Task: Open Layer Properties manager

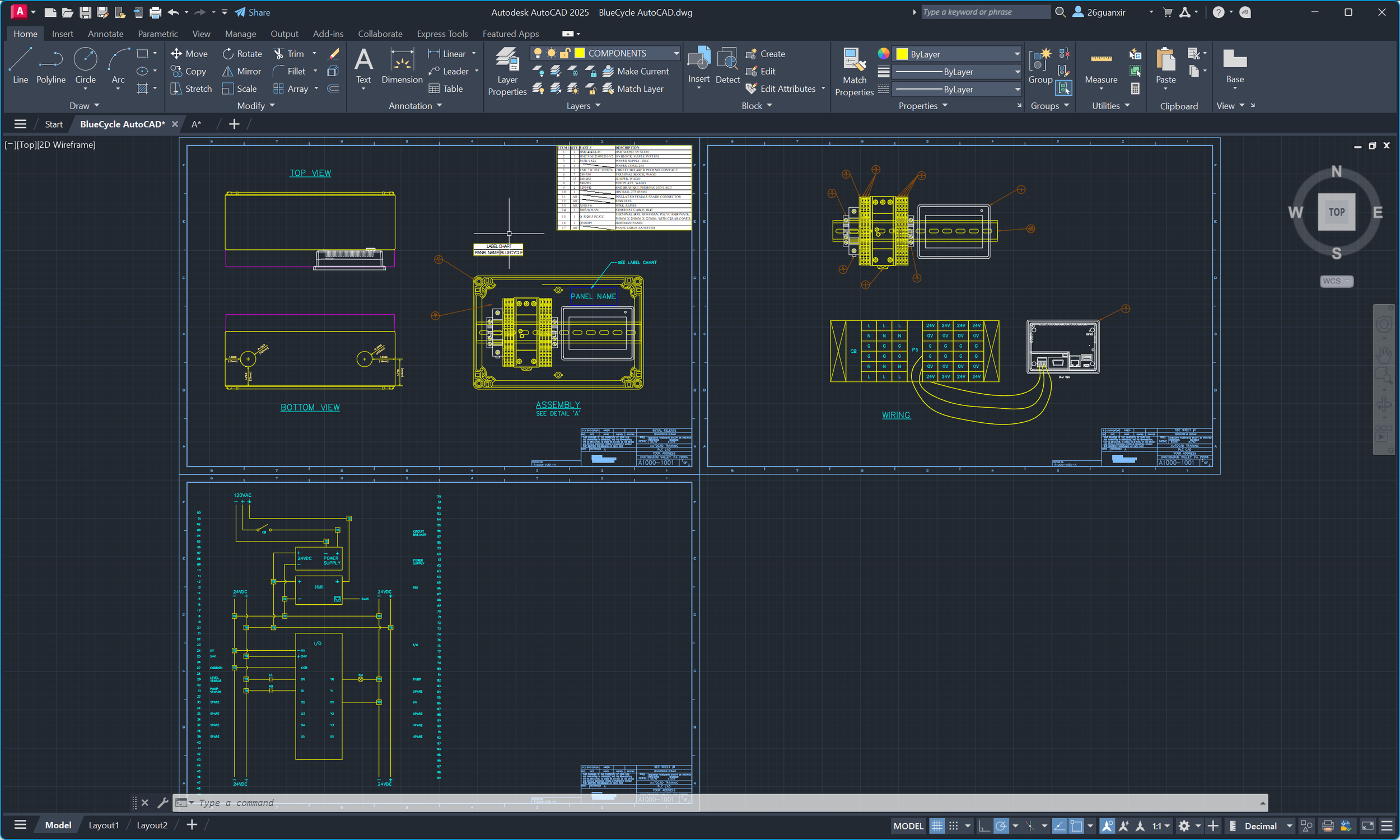Action: (x=506, y=71)
